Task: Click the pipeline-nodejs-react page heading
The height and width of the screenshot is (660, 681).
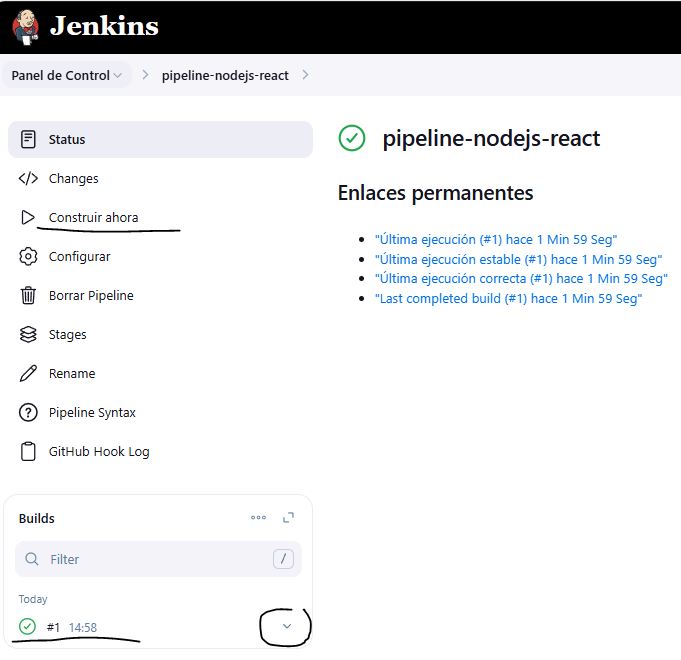Action: pos(491,139)
